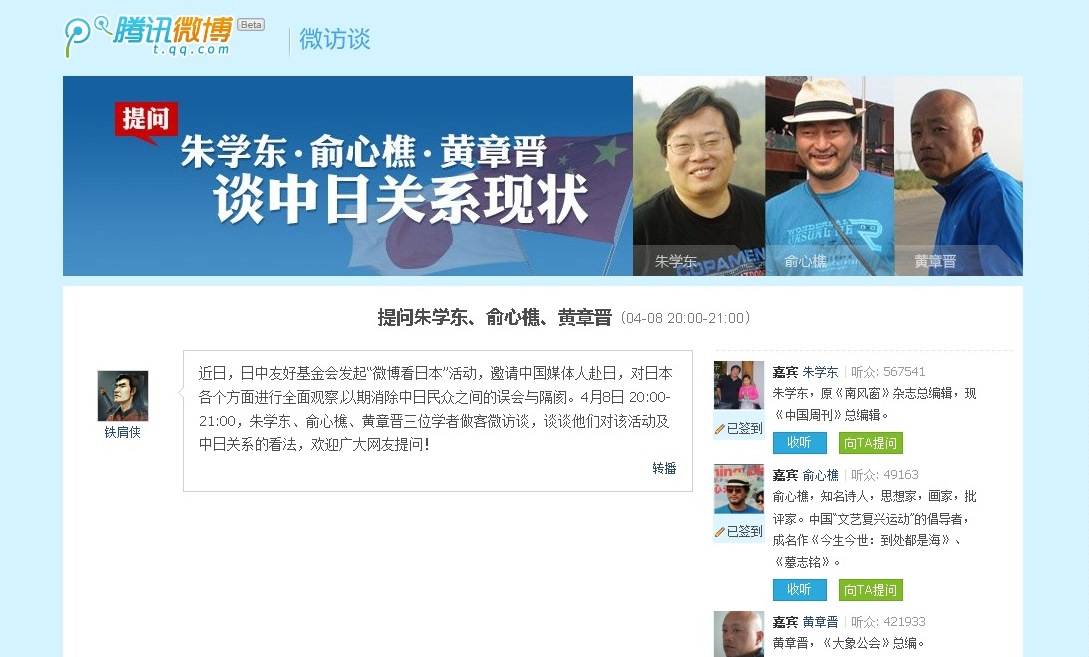This screenshot has width=1089, height=657.
Task: Click the Tencent Weibo logo
Action: [x=148, y=36]
